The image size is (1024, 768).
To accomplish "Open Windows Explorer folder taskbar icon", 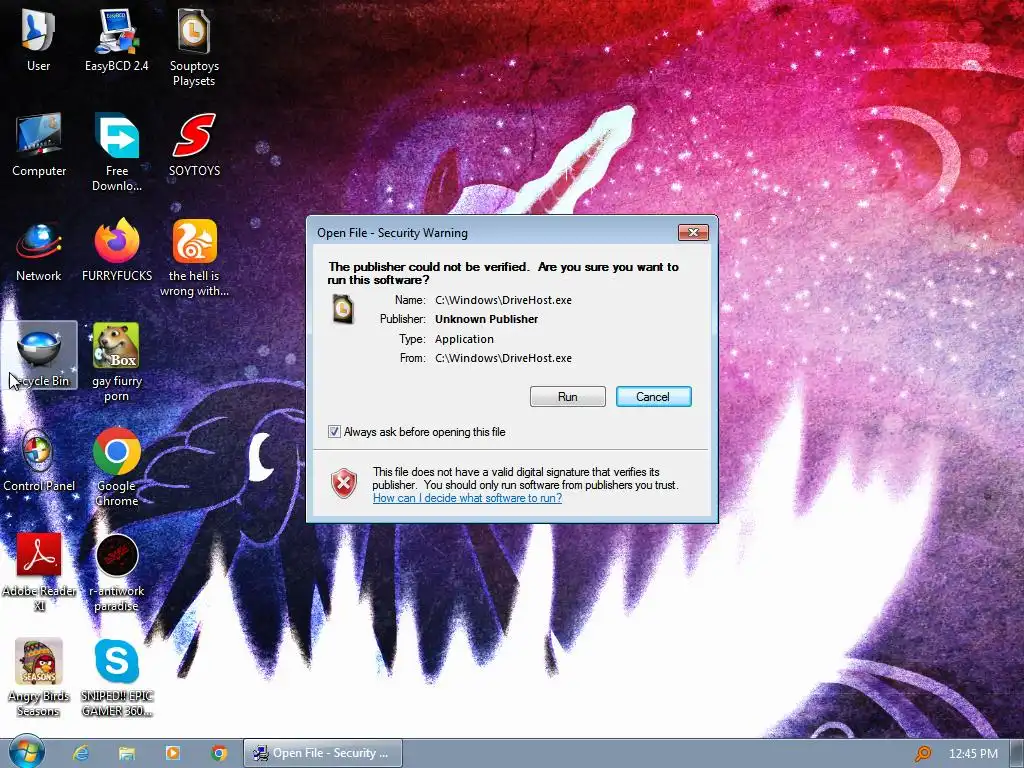I will pyautogui.click(x=127, y=753).
